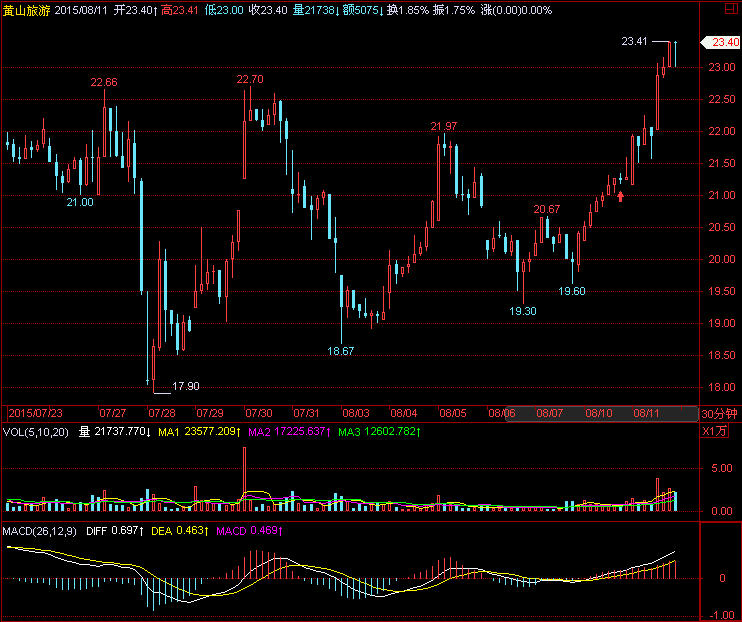Click the tallest volume bar
Screen dimensions: 742x622
(243, 478)
